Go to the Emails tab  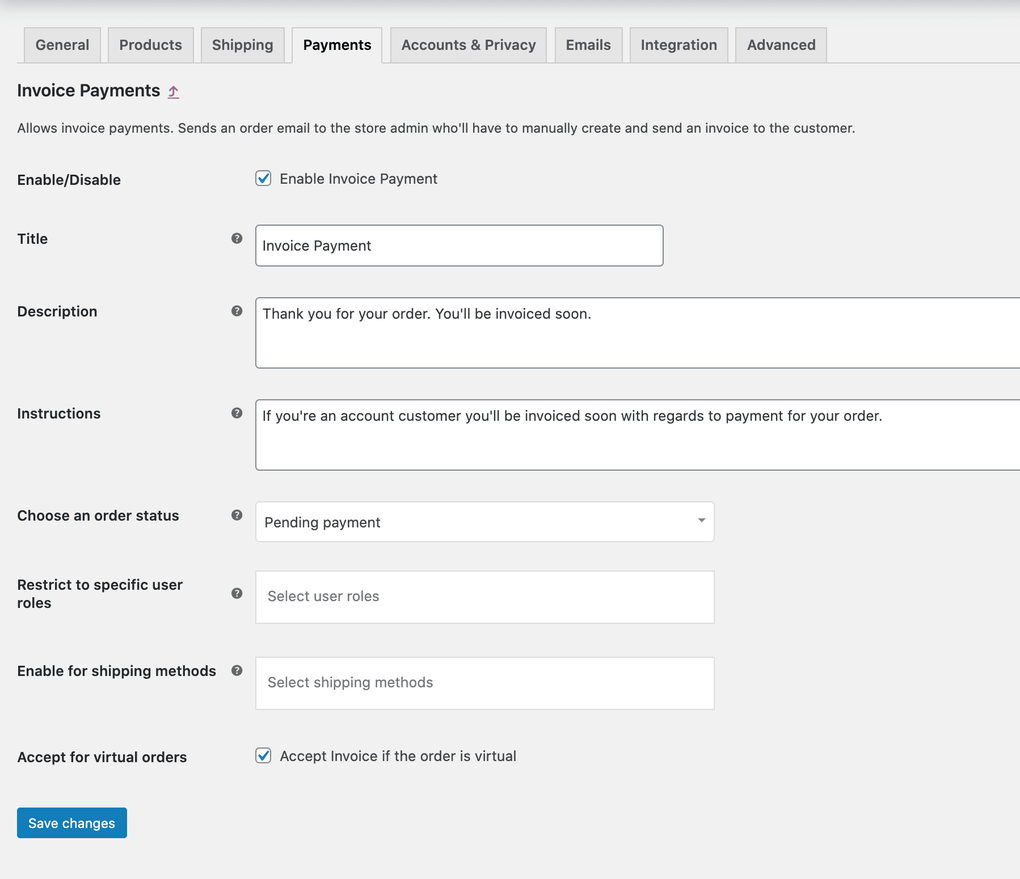pyautogui.click(x=588, y=45)
